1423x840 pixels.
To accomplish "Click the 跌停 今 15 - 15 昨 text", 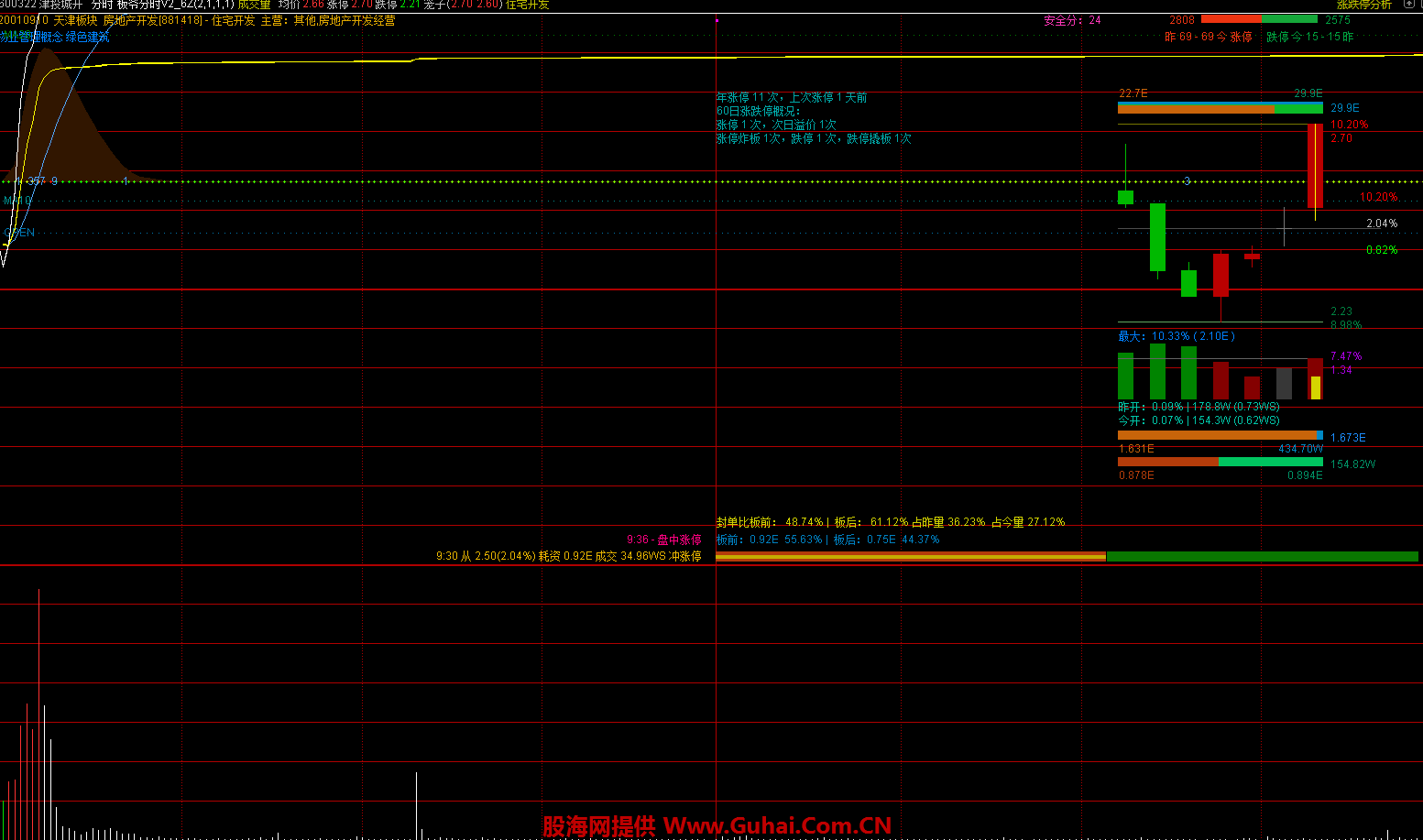I will click(x=1310, y=37).
